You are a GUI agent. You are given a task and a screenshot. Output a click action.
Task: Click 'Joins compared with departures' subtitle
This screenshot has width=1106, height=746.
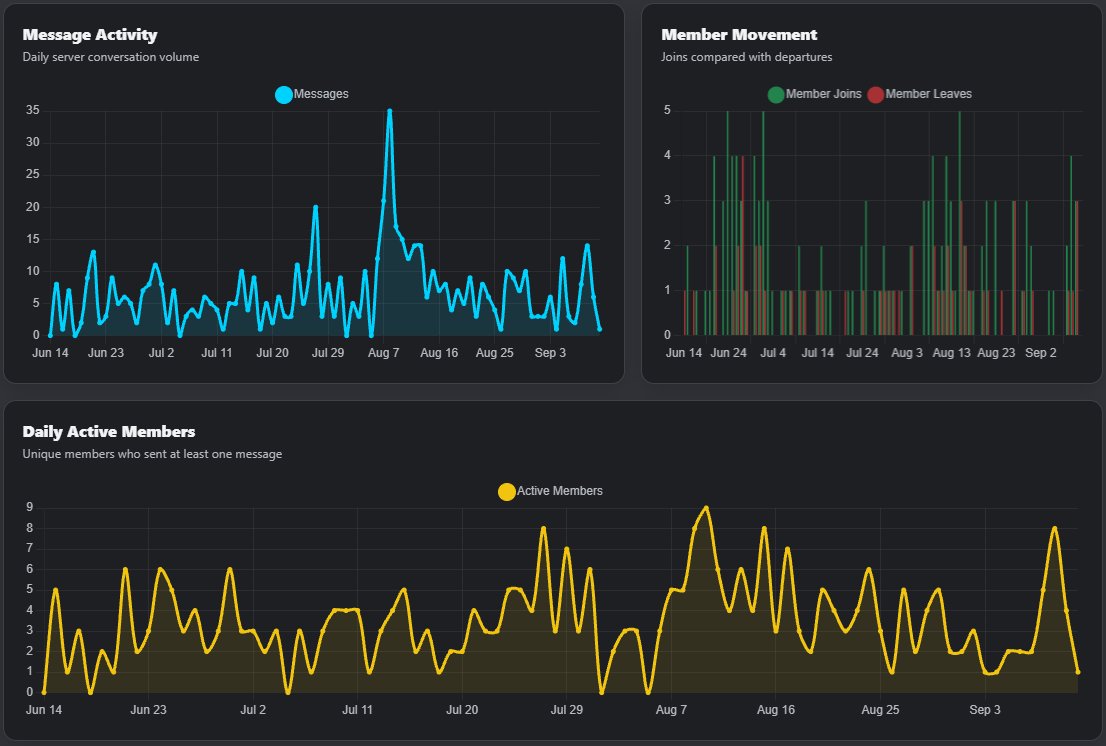click(x=746, y=57)
